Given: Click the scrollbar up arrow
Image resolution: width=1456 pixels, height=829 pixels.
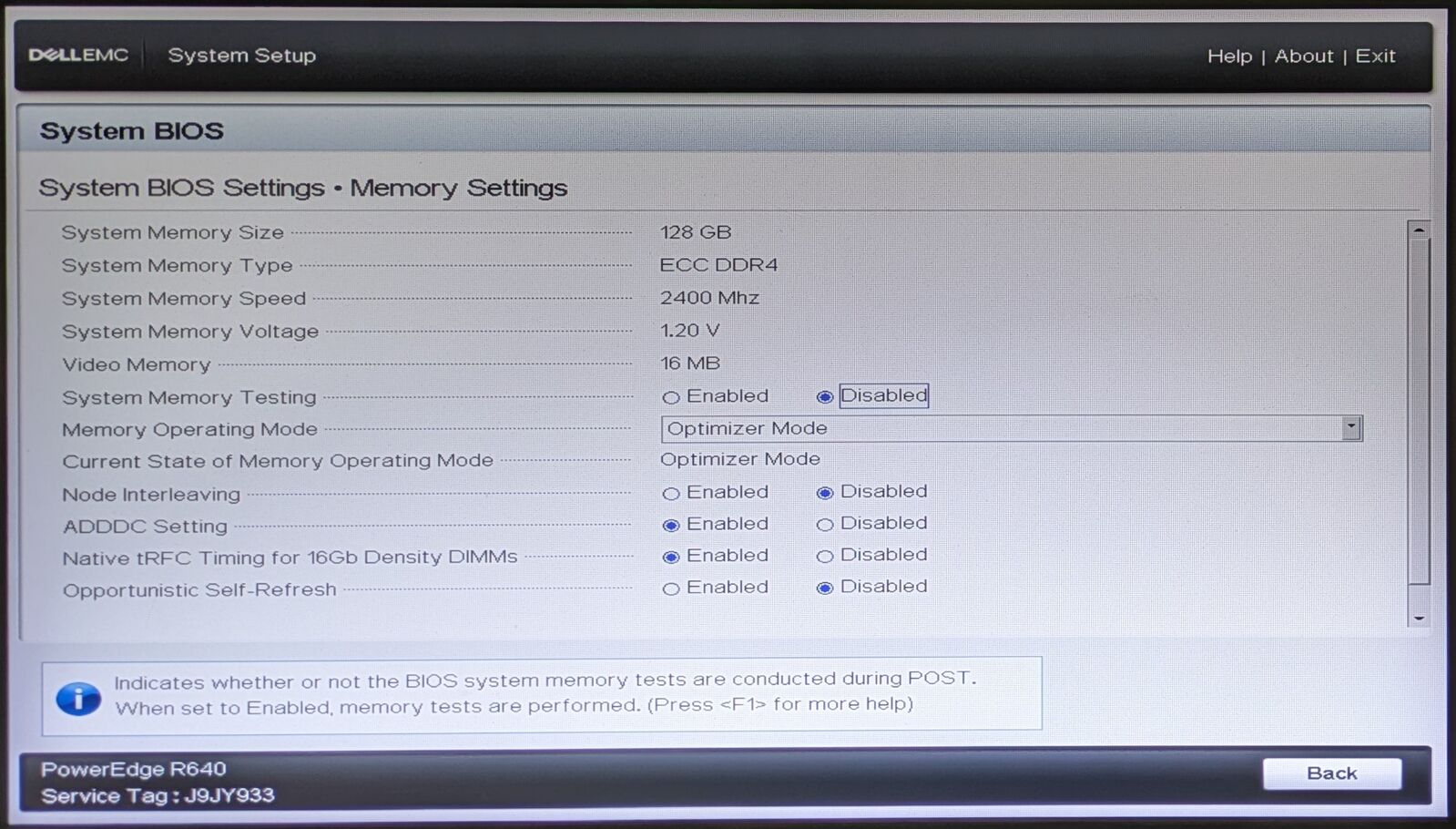Looking at the screenshot, I should 1418,230.
